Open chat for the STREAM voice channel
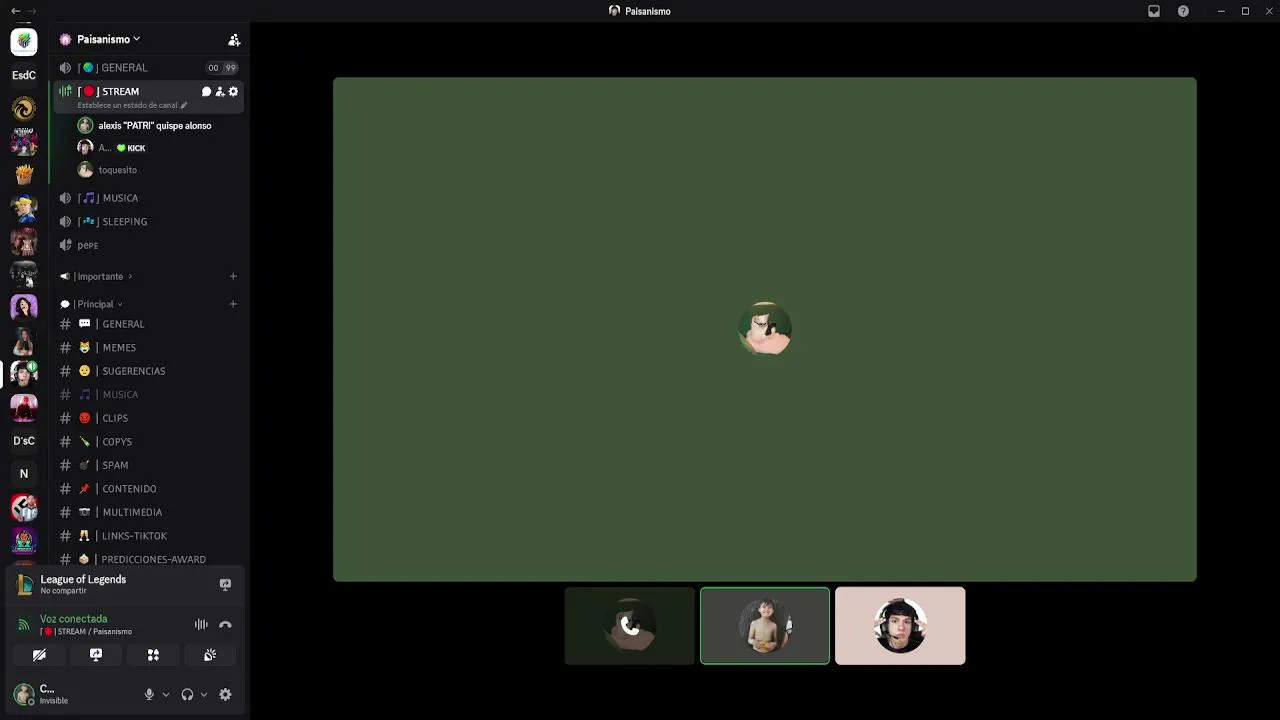This screenshot has height=720, width=1280. point(207,91)
